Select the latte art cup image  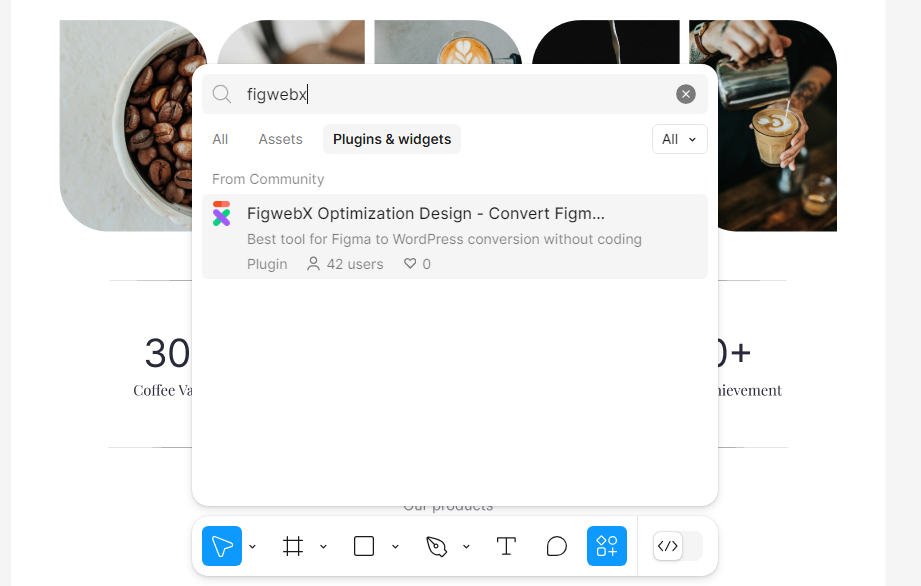coord(448,42)
